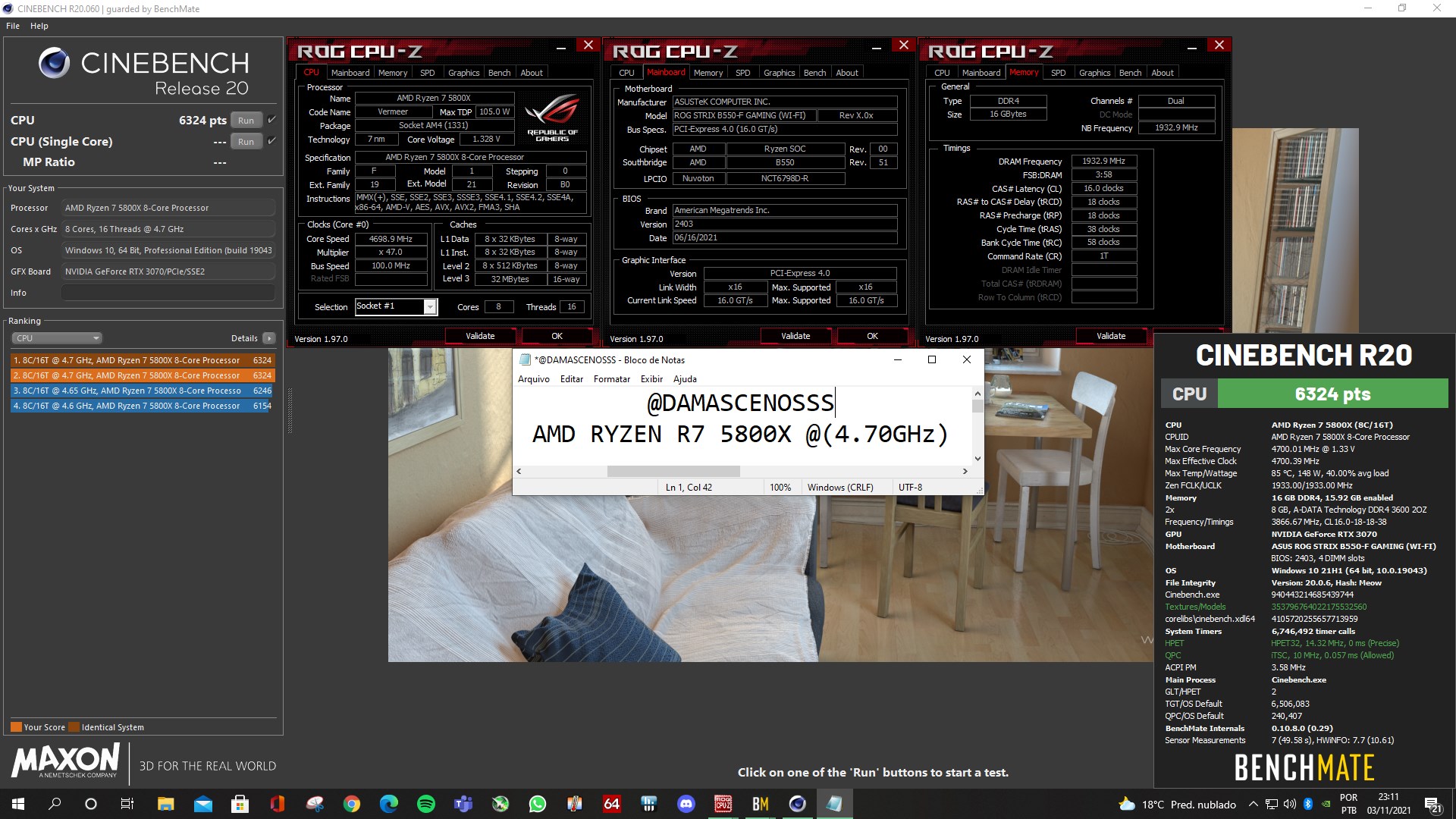Open Task View in the taskbar
Image resolution: width=1456 pixels, height=819 pixels.
click(x=127, y=804)
